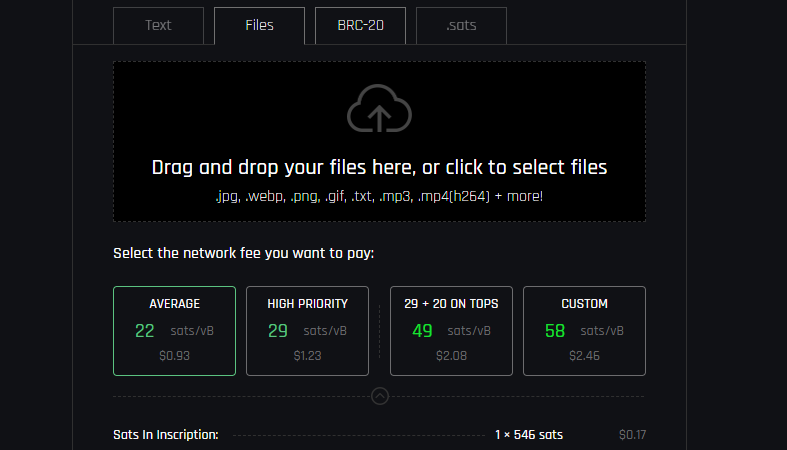This screenshot has height=450, width=787.
Task: Click the 1 × 546 sats amount
Action: point(529,434)
